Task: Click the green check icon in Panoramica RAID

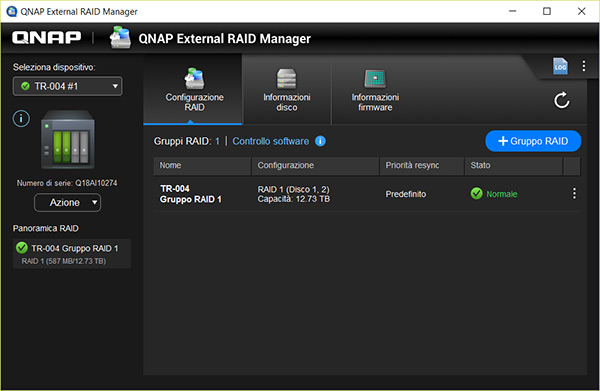Action: (22, 248)
